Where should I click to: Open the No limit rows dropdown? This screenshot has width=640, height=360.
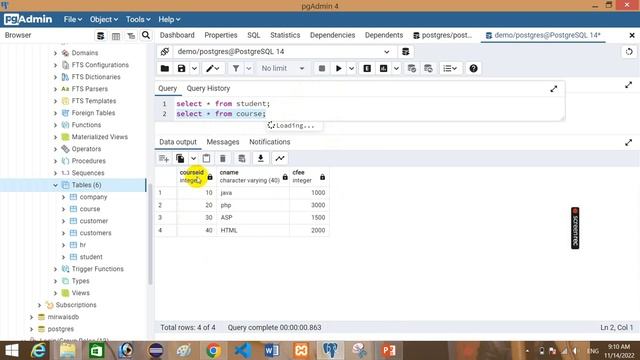click(282, 69)
